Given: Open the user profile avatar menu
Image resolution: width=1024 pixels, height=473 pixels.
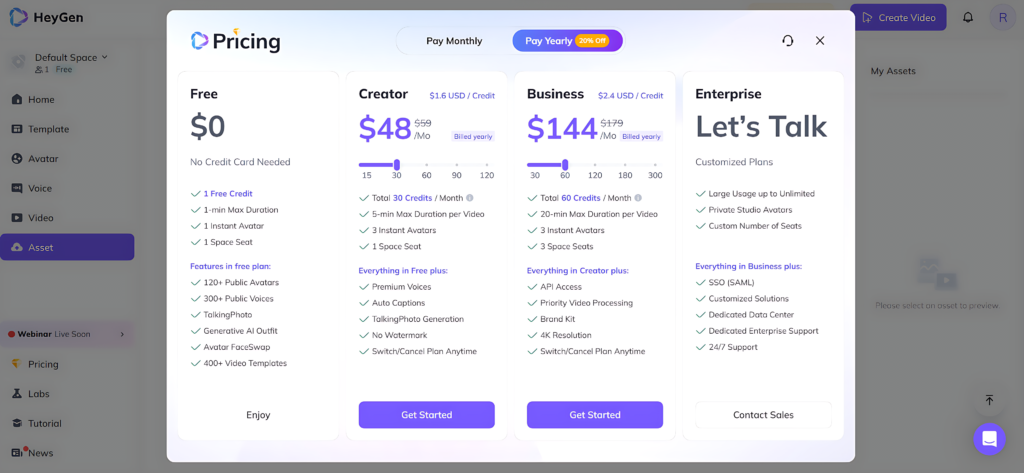Looking at the screenshot, I should pyautogui.click(x=1002, y=18).
